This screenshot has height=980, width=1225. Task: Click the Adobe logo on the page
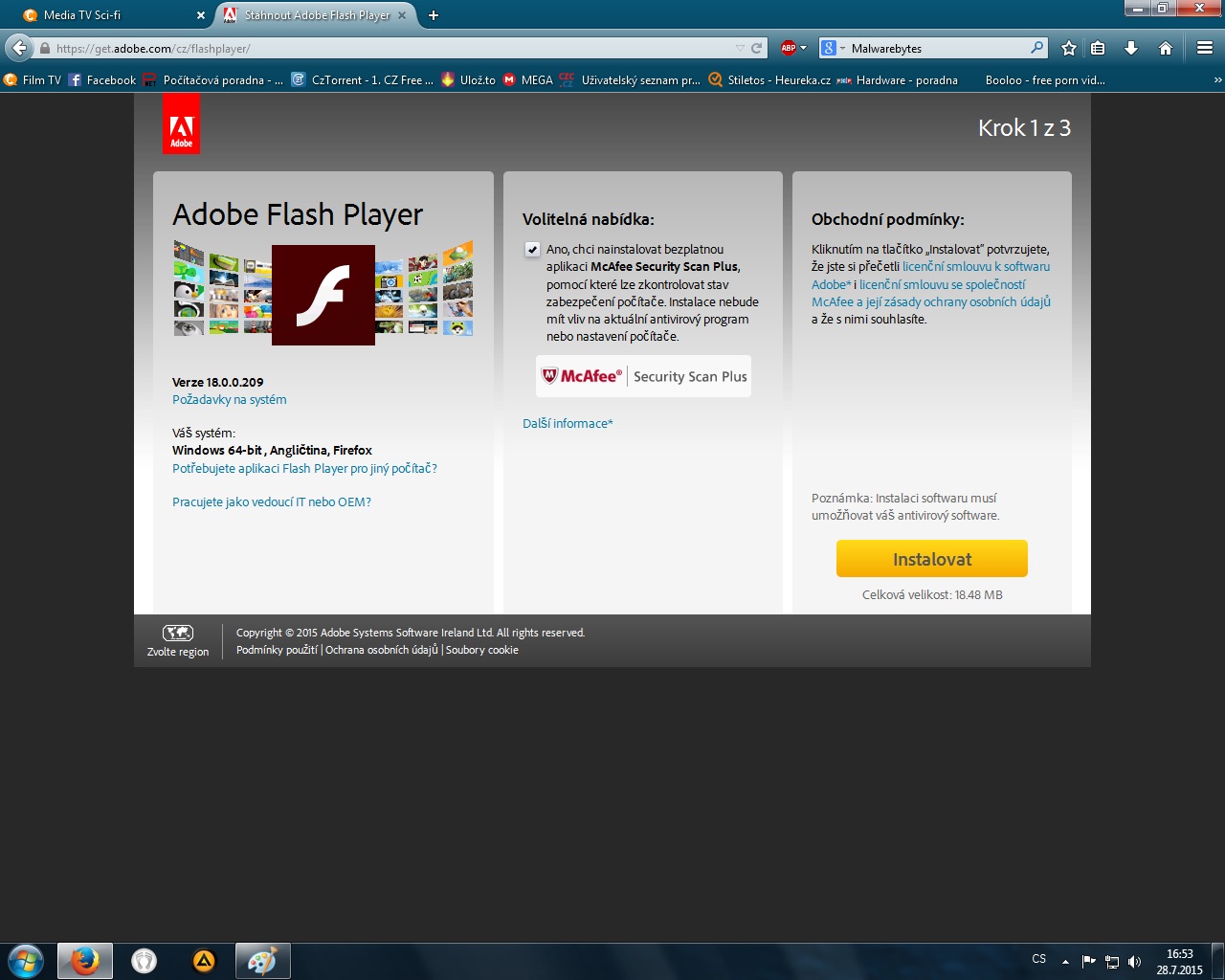[x=181, y=124]
